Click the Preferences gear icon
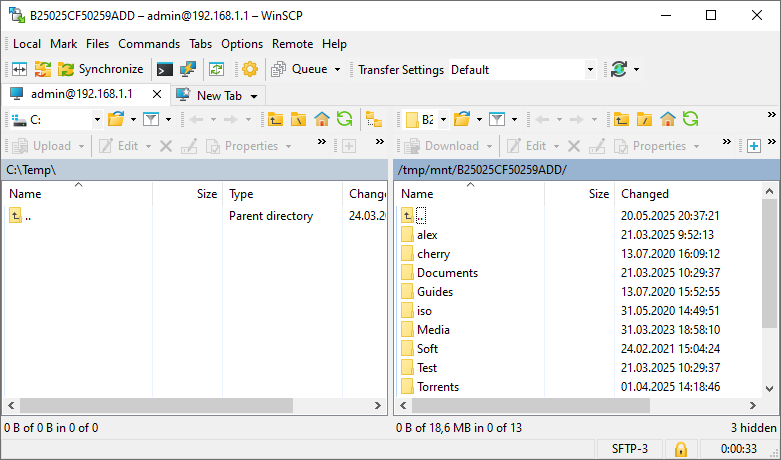The height and width of the screenshot is (460, 781). click(x=249, y=70)
